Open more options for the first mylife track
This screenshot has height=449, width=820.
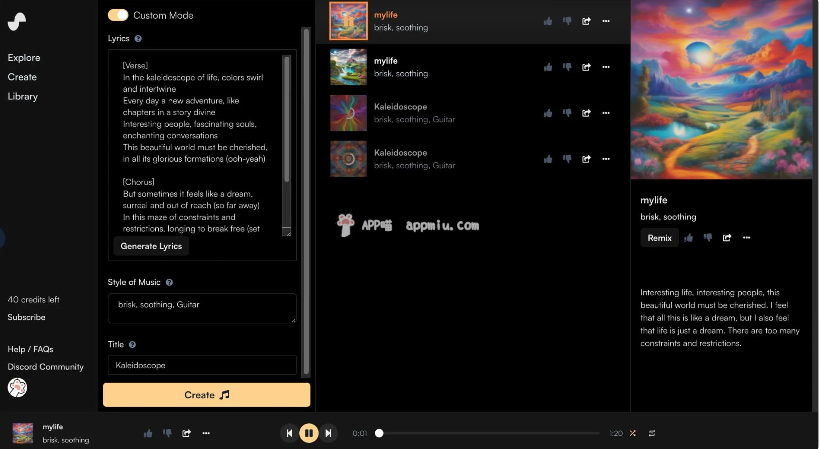(606, 21)
